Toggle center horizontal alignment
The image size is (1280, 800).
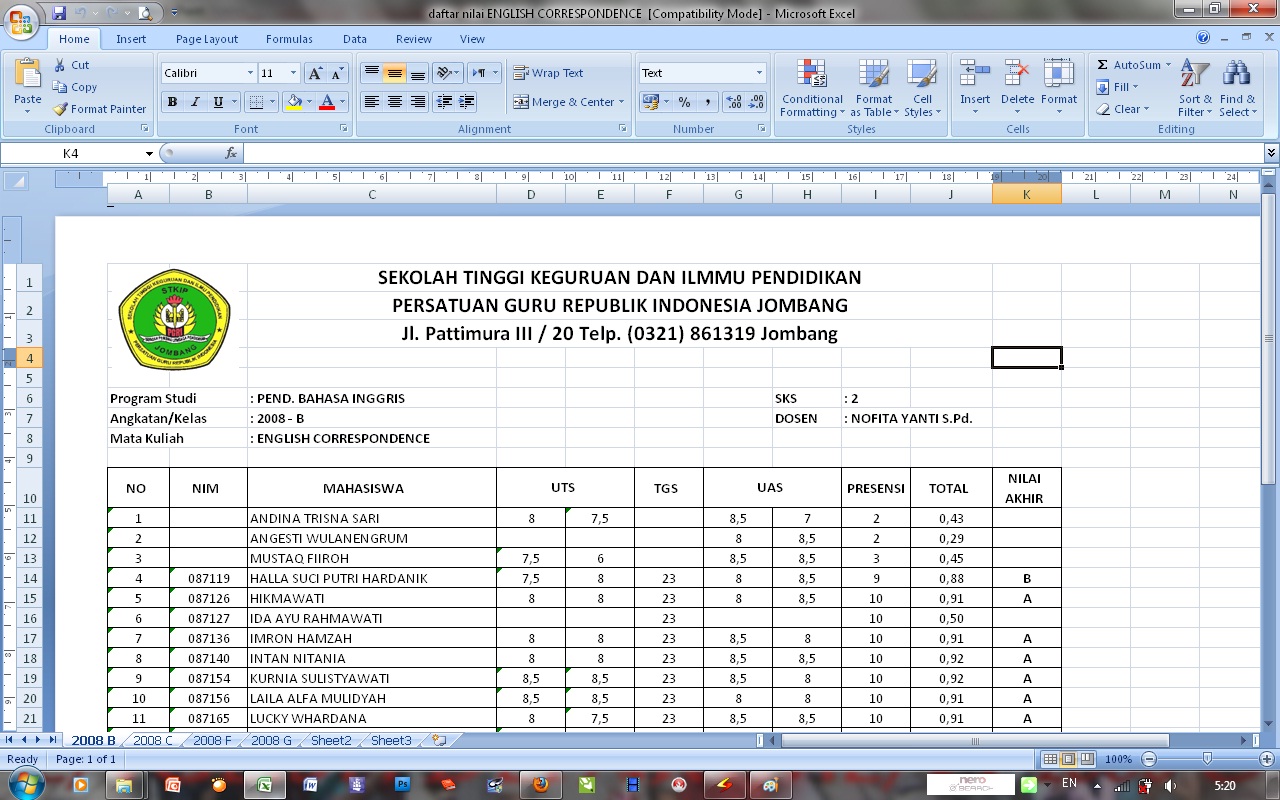(x=394, y=102)
